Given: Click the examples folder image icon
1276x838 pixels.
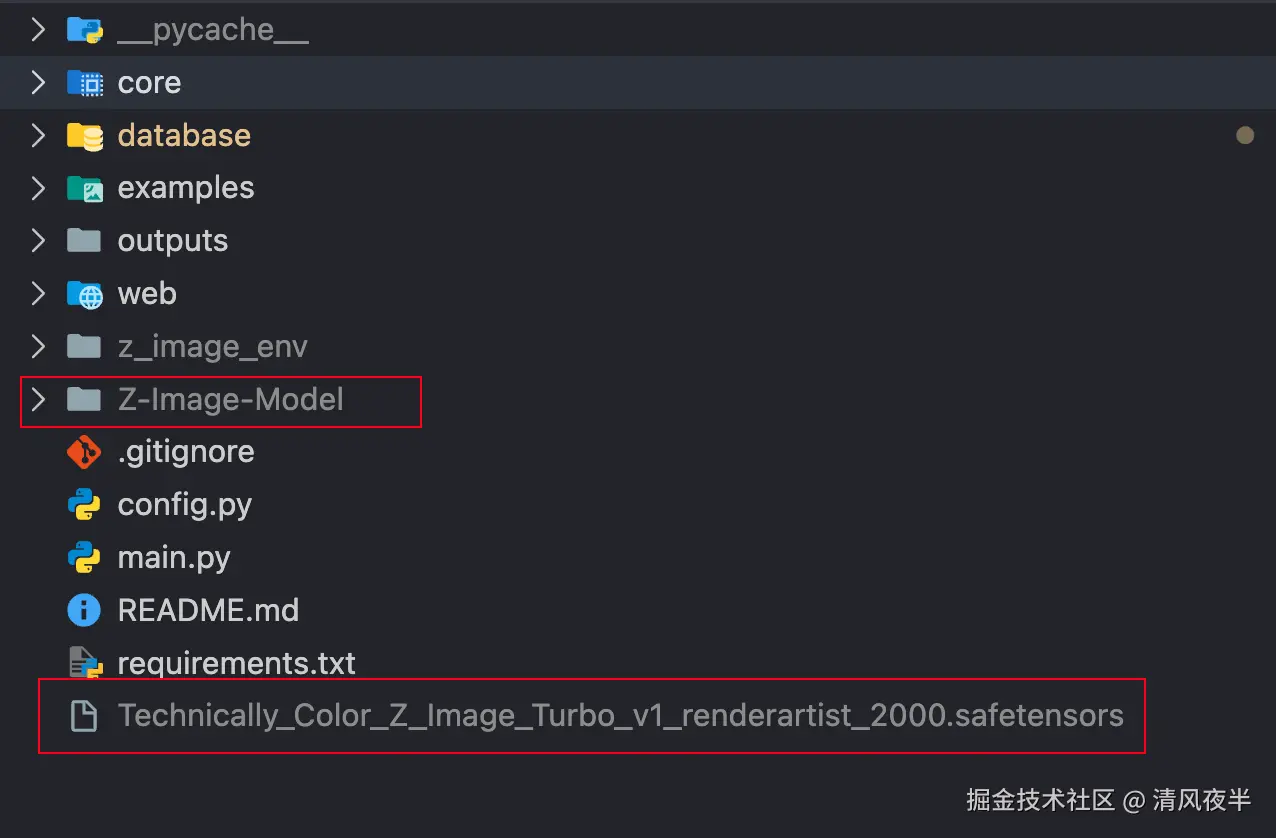Looking at the screenshot, I should [x=84, y=188].
